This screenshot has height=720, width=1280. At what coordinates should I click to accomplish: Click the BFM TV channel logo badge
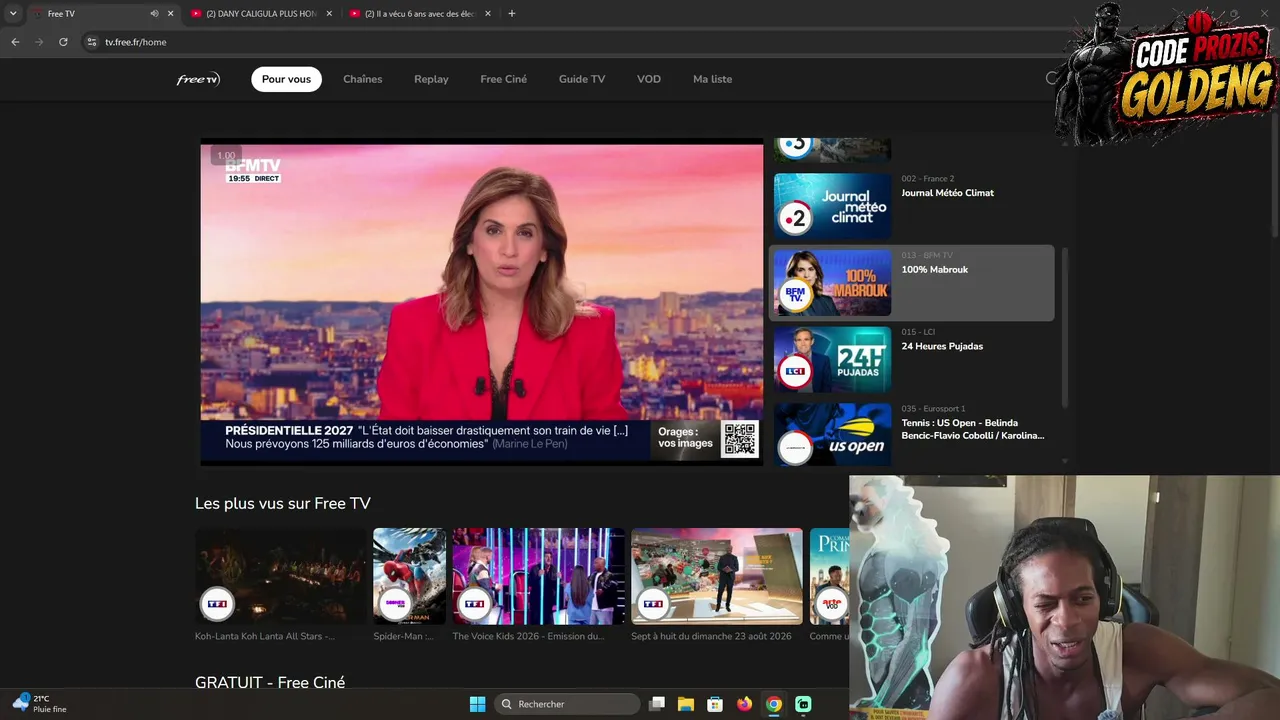[796, 295]
